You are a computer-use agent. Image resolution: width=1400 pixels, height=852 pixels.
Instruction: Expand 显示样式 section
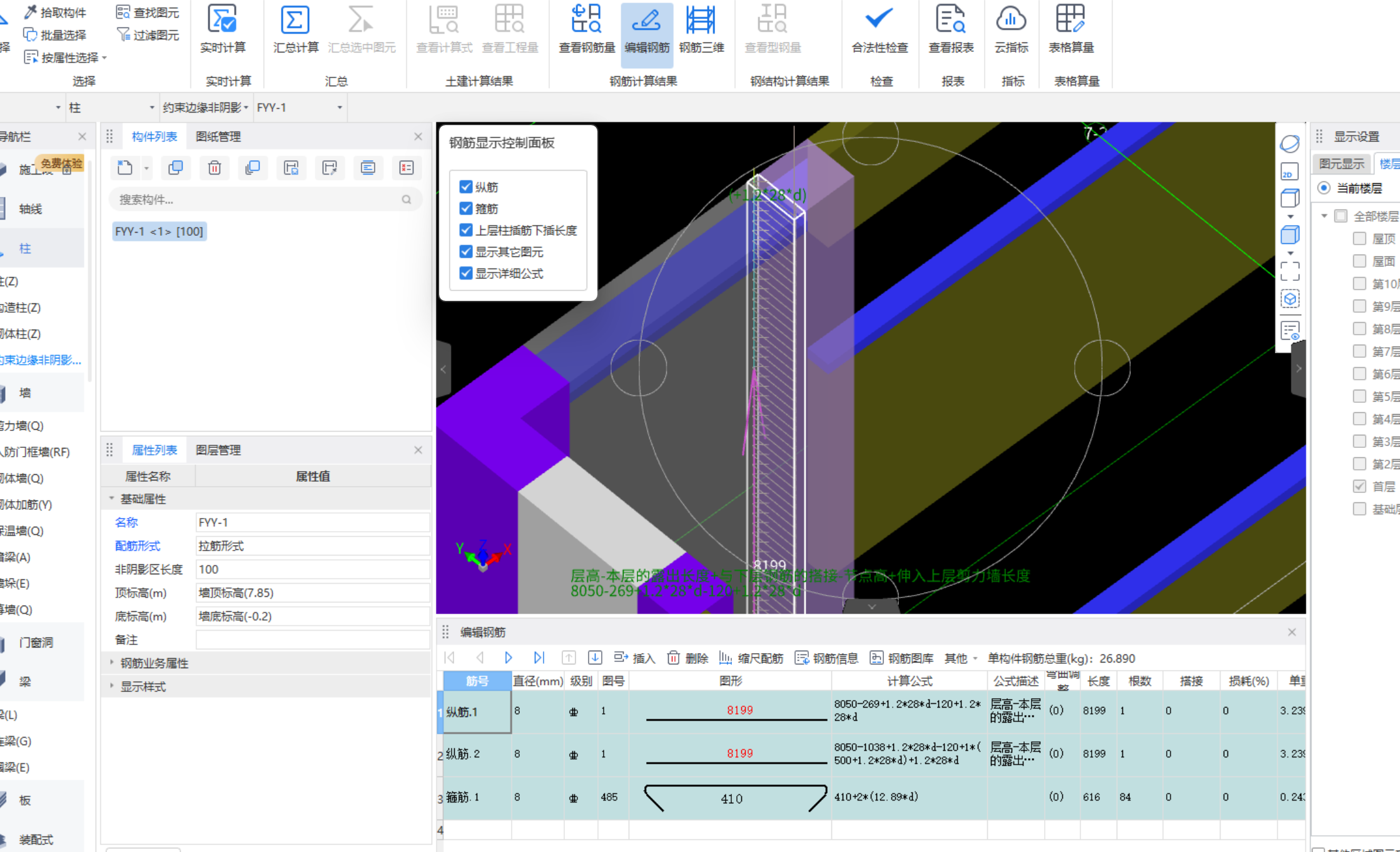tap(112, 686)
